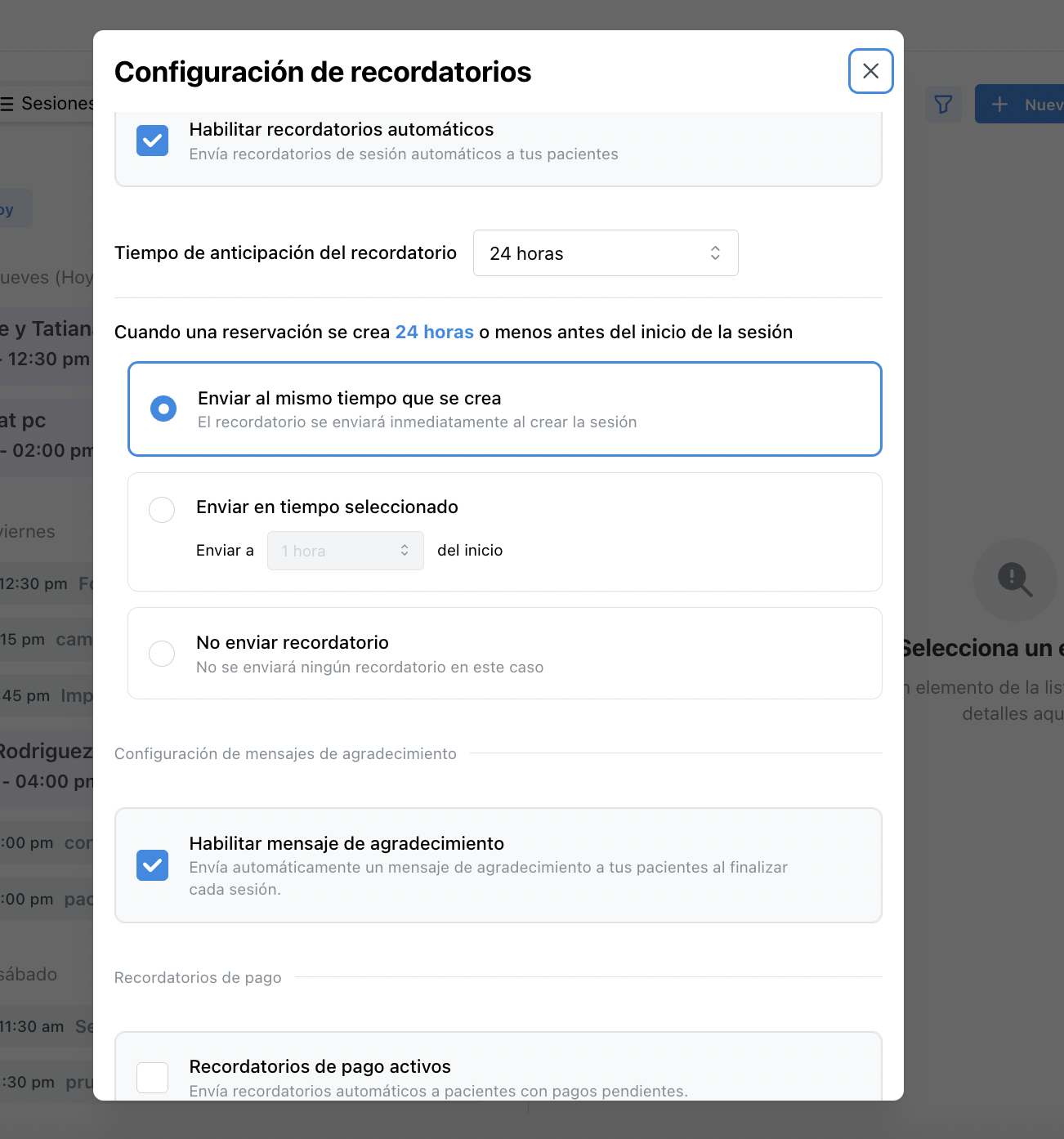This screenshot has height=1139, width=1064.
Task: Open the Tiempo de anticipación dropdown
Action: click(x=605, y=253)
